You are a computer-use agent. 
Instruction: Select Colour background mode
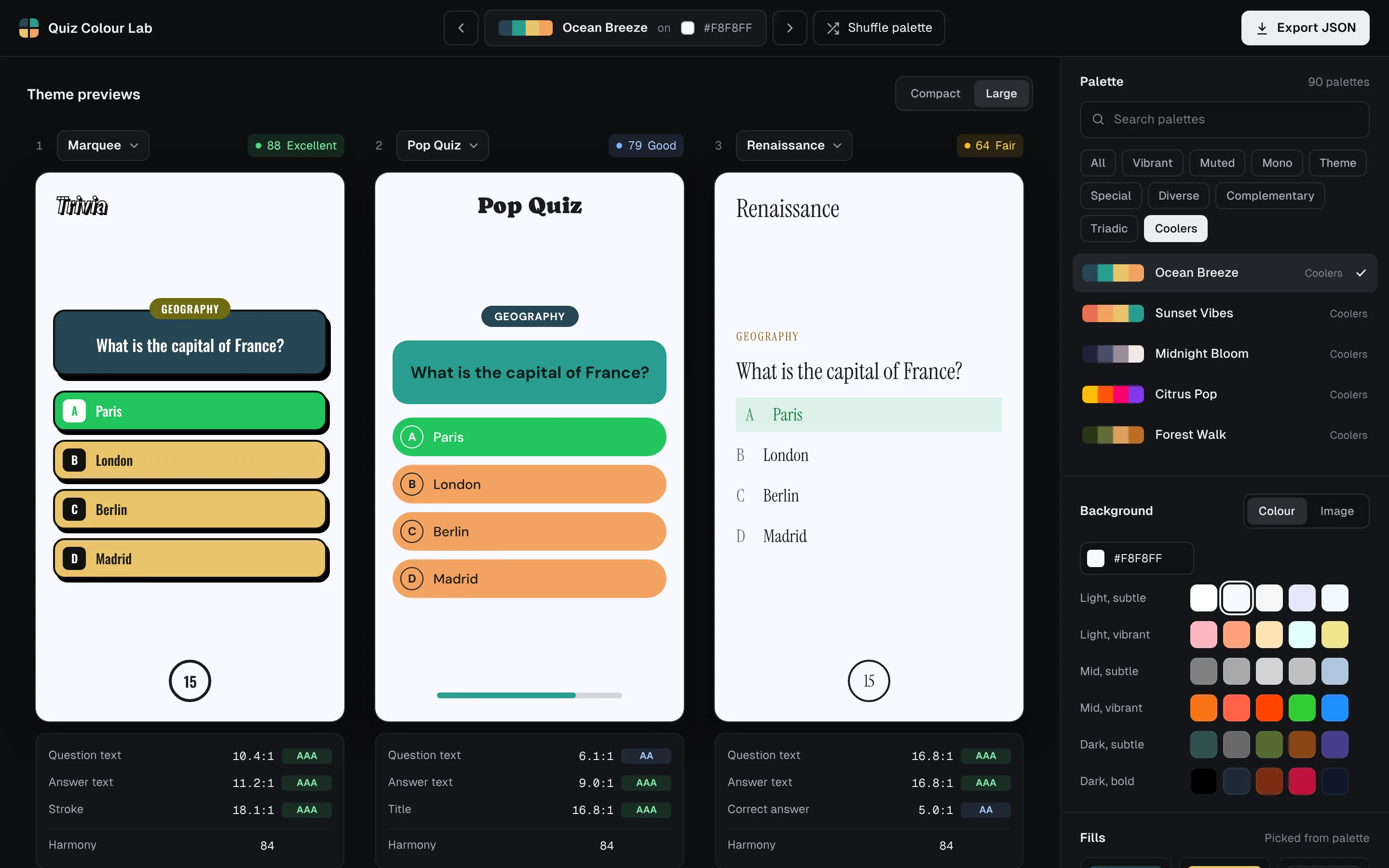click(x=1276, y=511)
